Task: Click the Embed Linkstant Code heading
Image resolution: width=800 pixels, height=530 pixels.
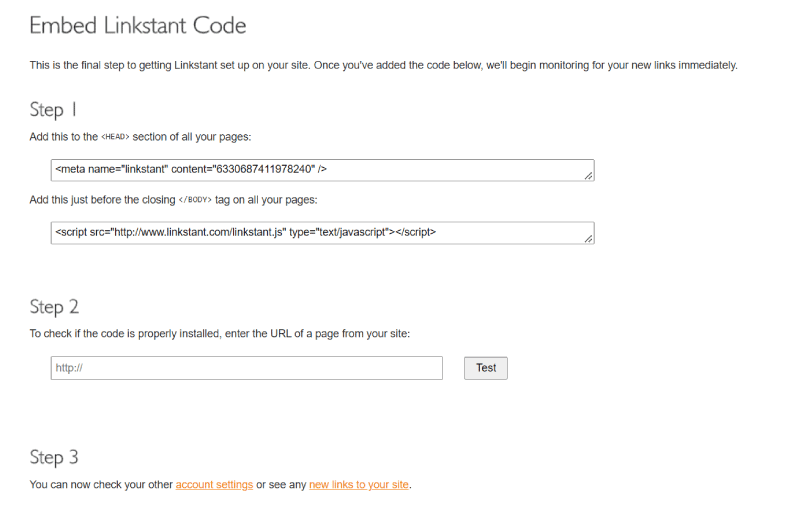Action: coord(138,26)
